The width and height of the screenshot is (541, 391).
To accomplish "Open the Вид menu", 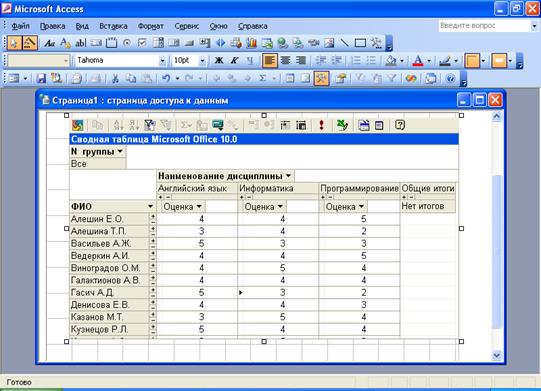I will pyautogui.click(x=82, y=26).
